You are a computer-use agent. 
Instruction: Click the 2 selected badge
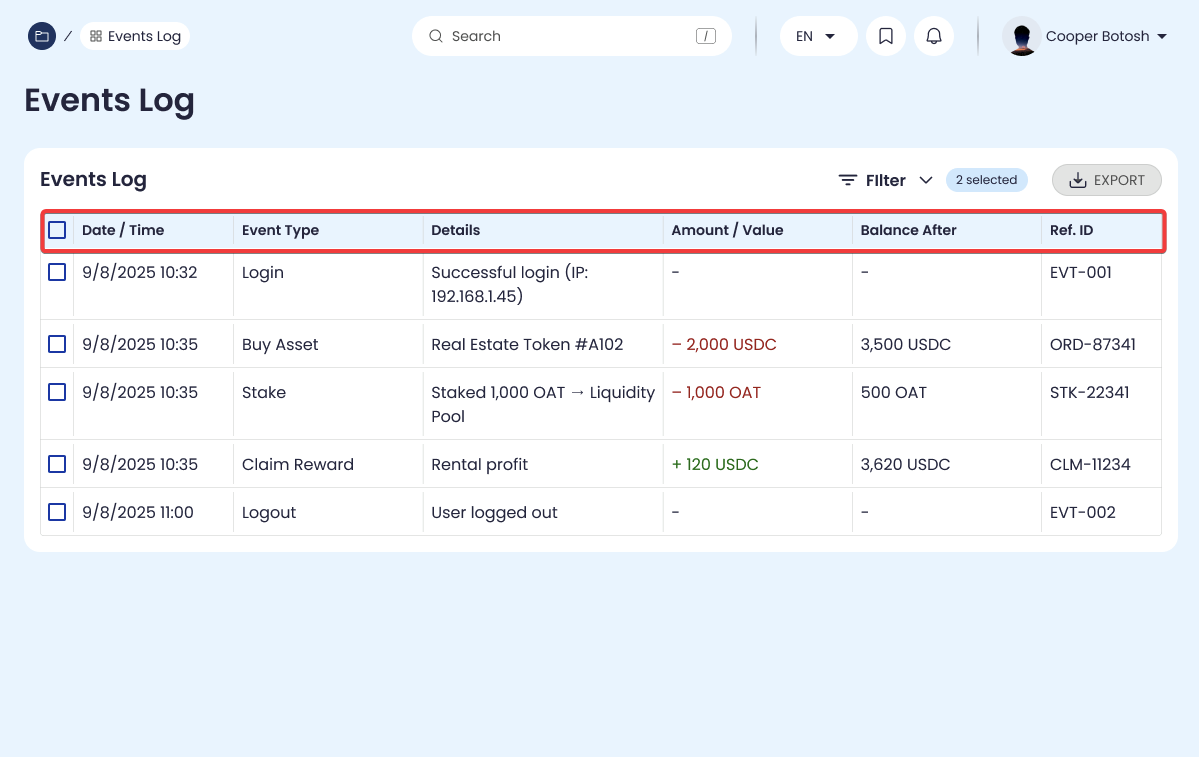click(x=986, y=180)
